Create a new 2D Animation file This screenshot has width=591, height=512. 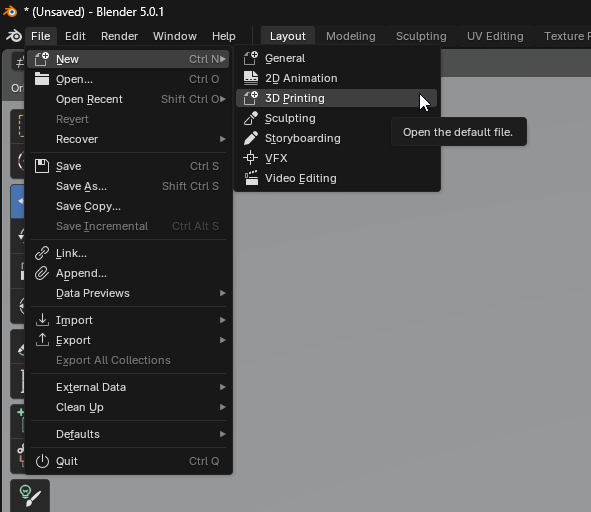[x=337, y=78]
